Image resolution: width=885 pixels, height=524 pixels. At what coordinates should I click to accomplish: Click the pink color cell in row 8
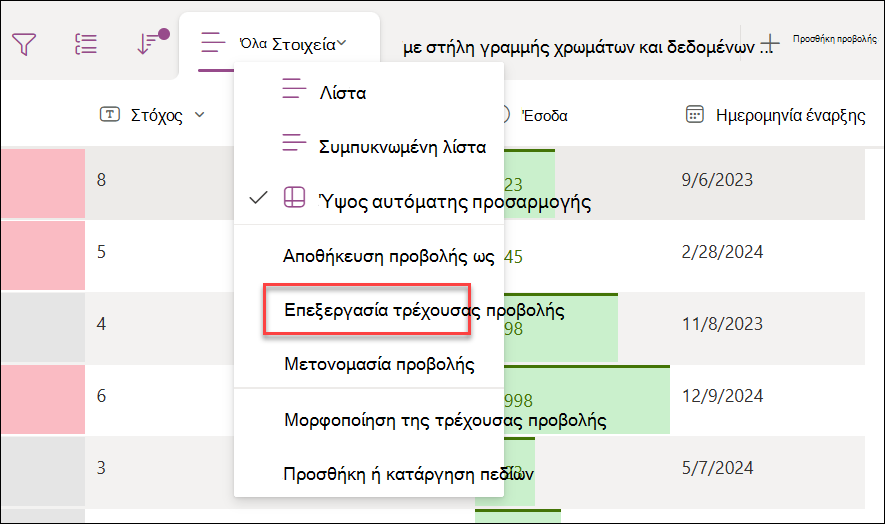click(43, 184)
